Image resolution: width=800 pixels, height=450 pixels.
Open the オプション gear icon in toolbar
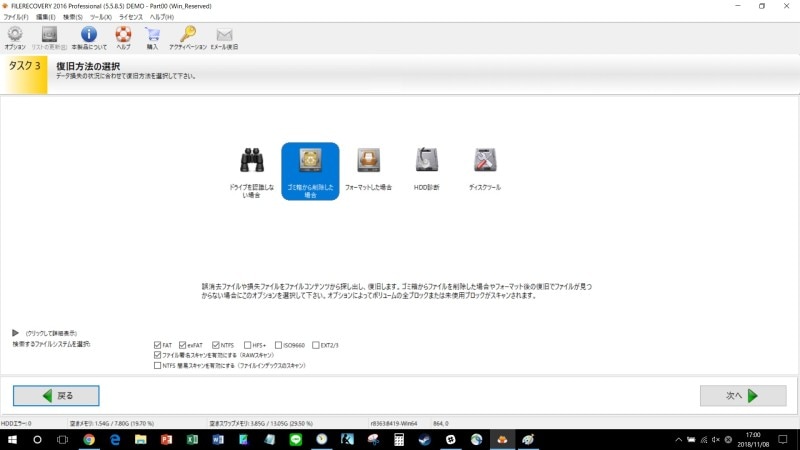14,35
